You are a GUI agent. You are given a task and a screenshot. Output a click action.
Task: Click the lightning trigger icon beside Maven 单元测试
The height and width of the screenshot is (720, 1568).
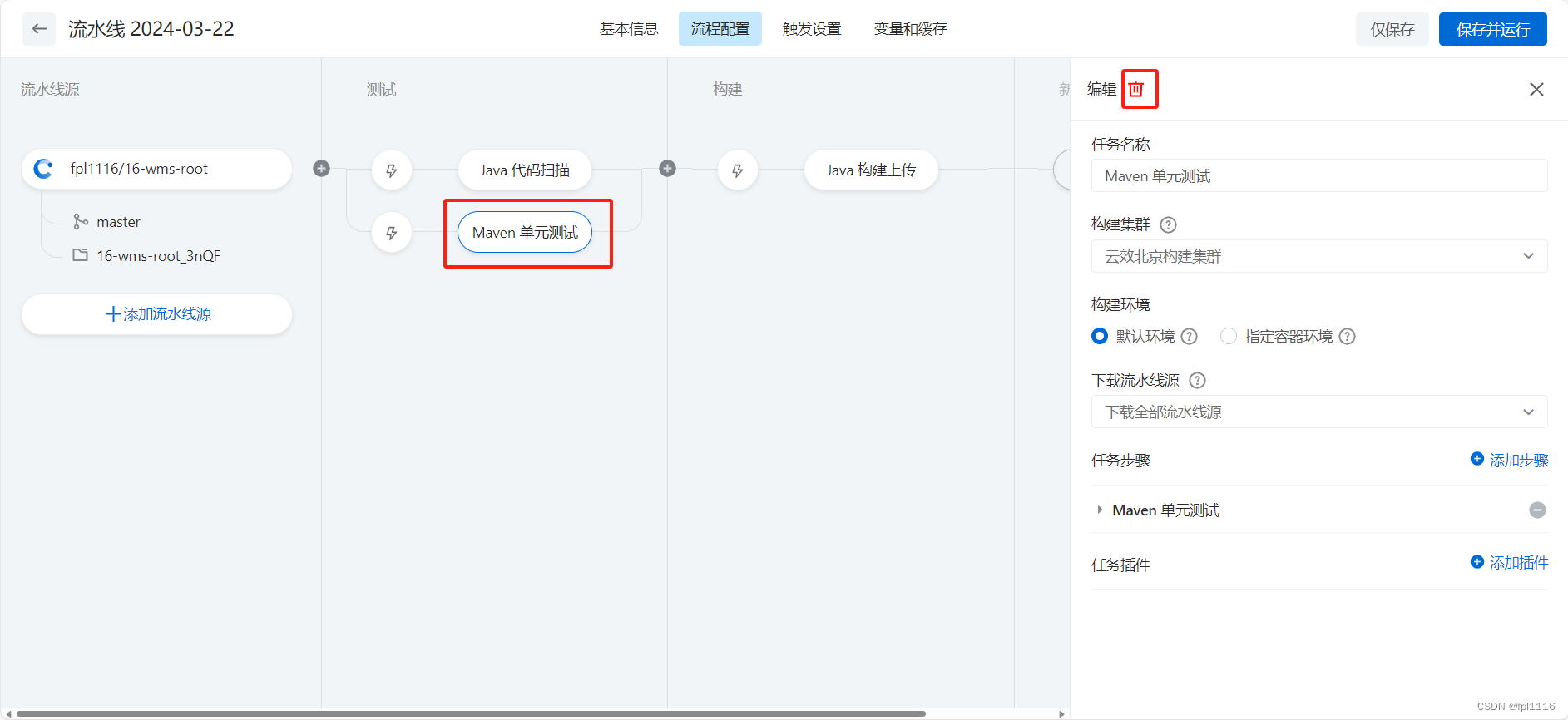coord(392,233)
